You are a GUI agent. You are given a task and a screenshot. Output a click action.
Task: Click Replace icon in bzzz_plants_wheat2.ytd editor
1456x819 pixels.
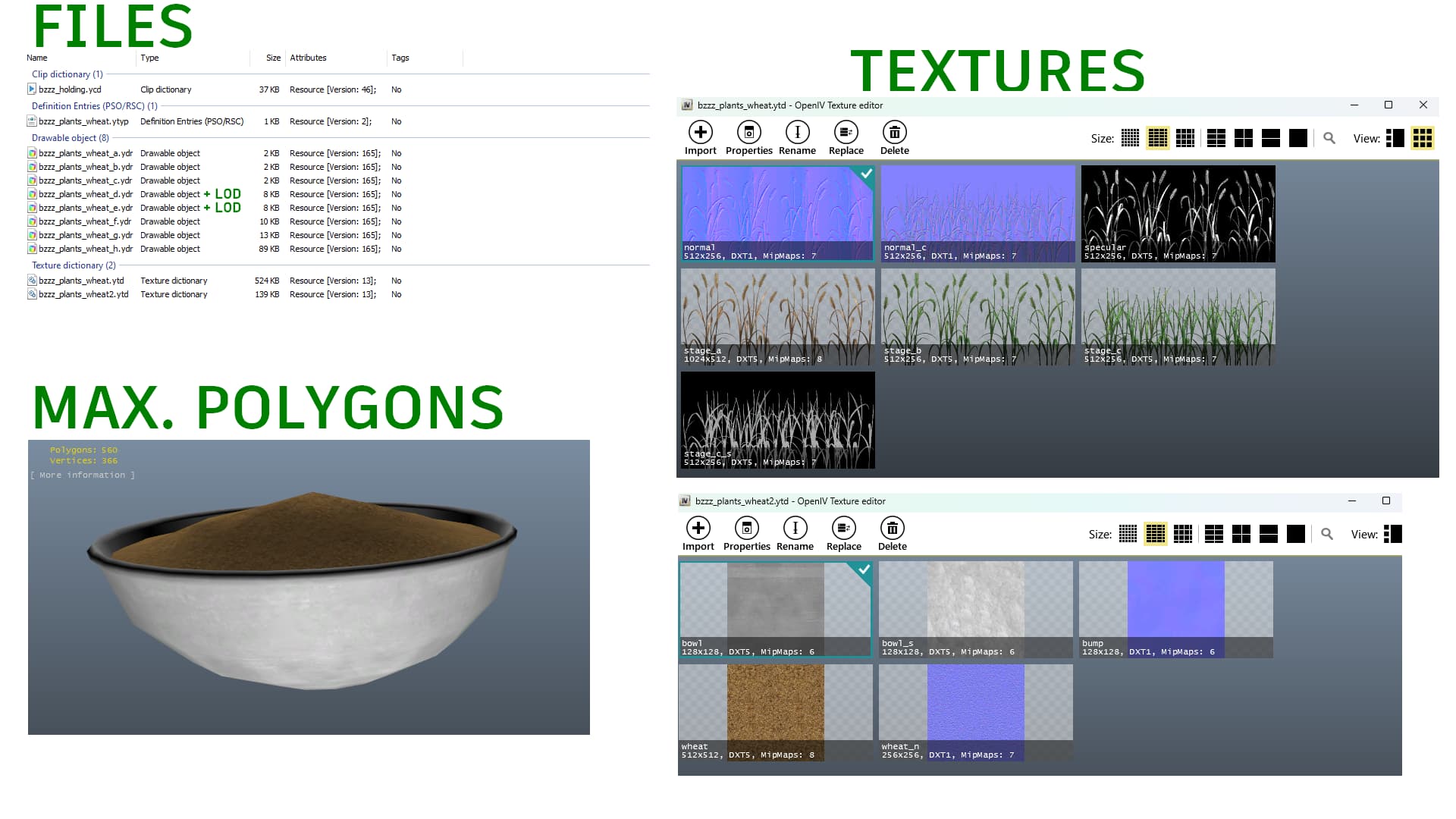[x=843, y=529]
